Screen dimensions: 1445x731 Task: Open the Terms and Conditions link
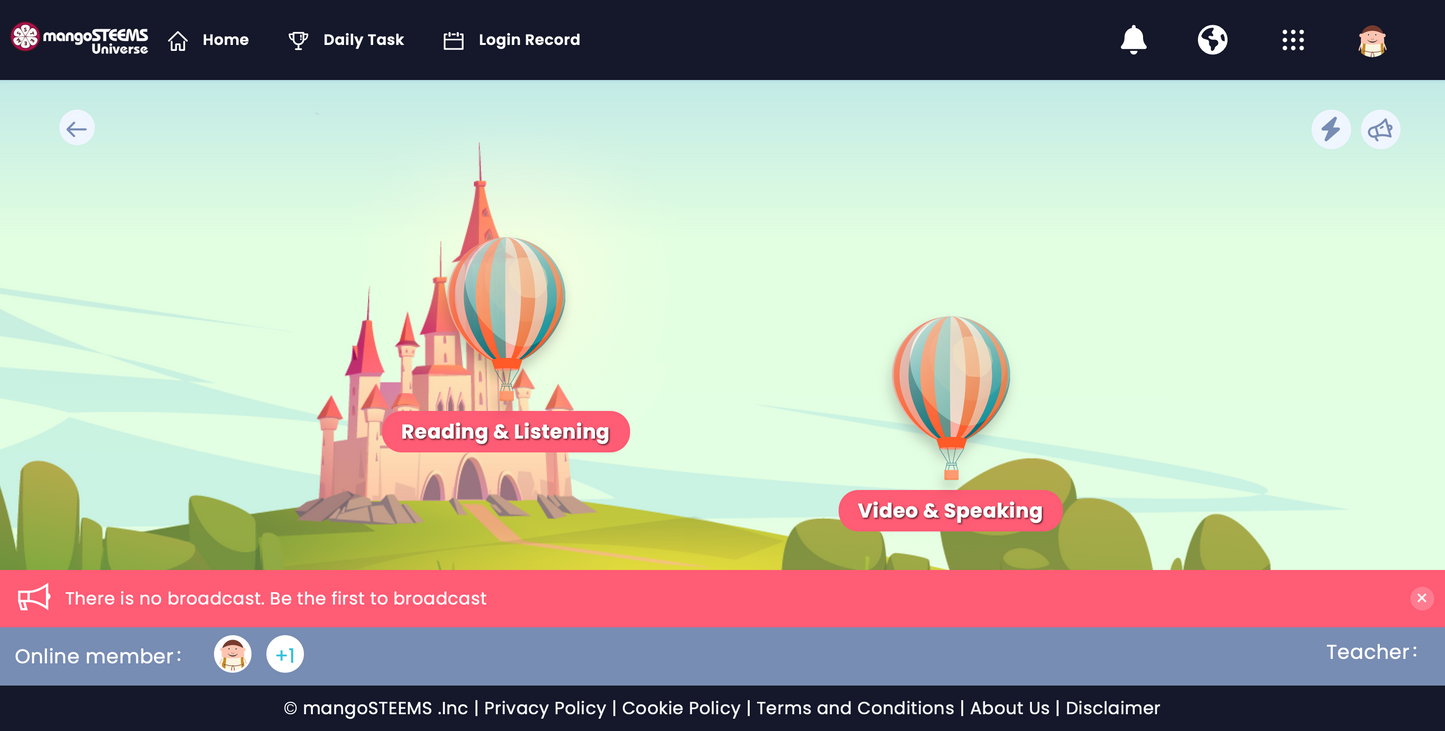point(855,708)
